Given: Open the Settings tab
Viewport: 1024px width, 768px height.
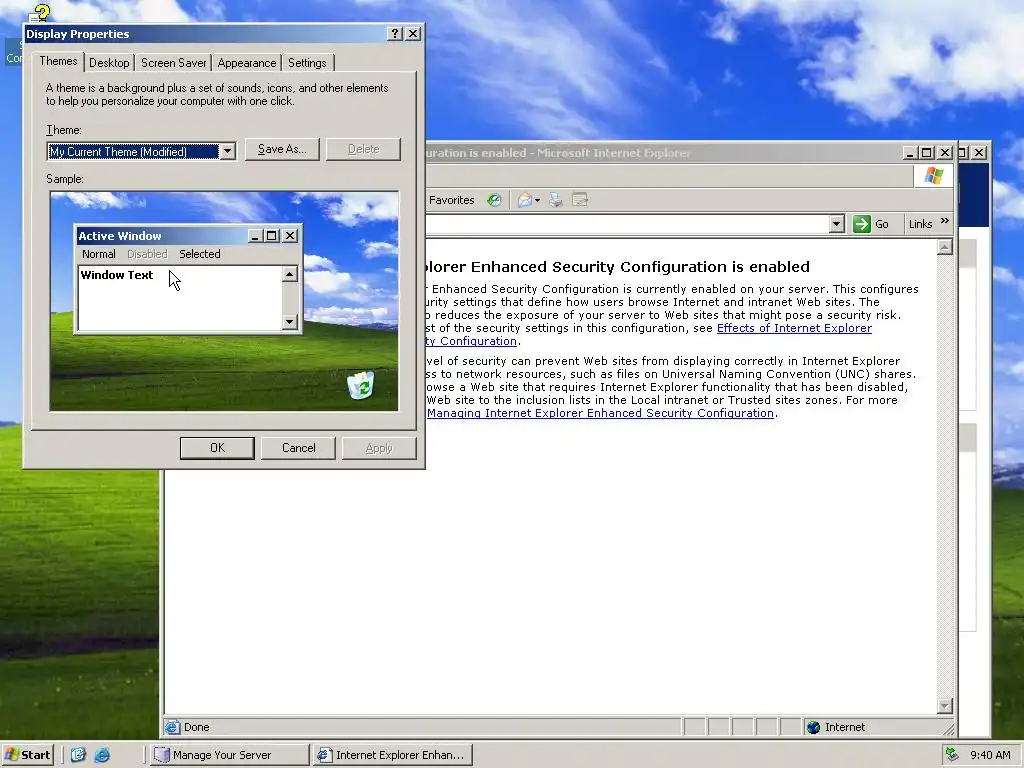Looking at the screenshot, I should tap(307, 63).
